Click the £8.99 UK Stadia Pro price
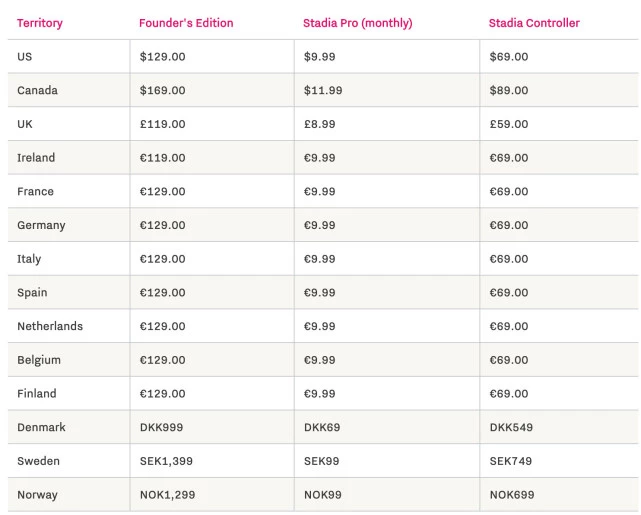Viewport: 641px width, 515px height. tap(320, 124)
